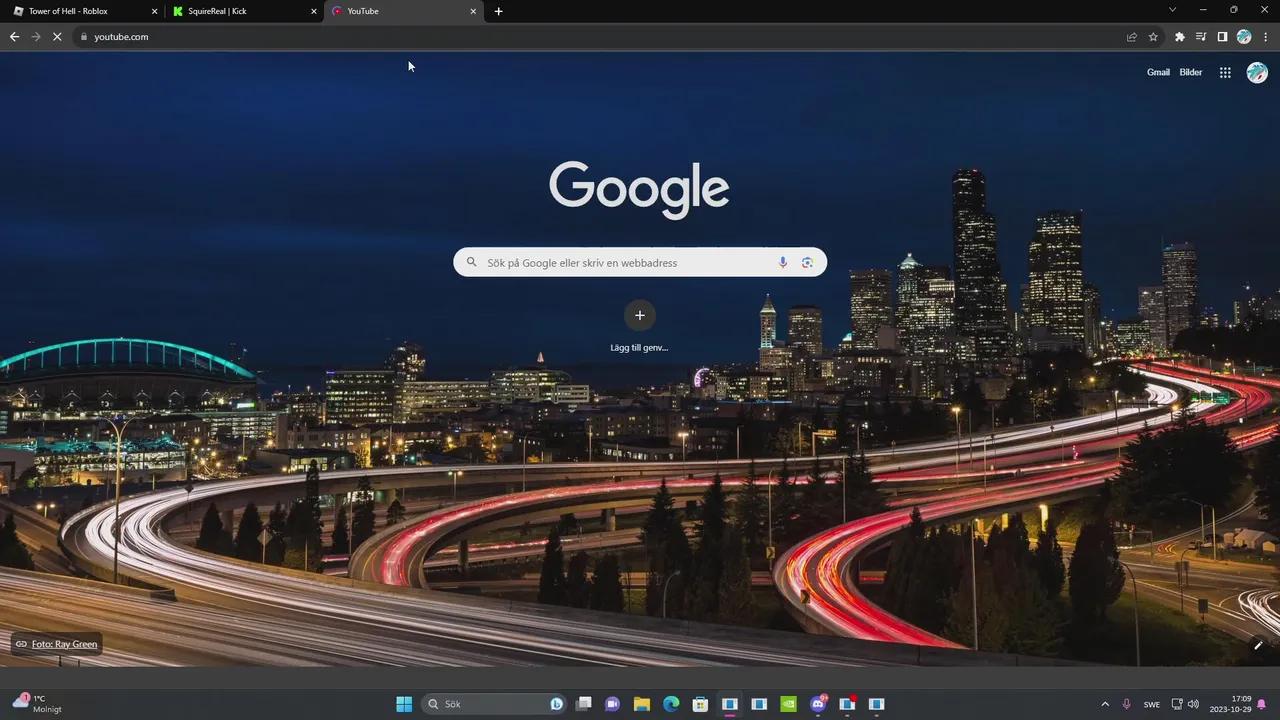Open the weather widget showing 1°C
1280x720 pixels.
(38, 703)
